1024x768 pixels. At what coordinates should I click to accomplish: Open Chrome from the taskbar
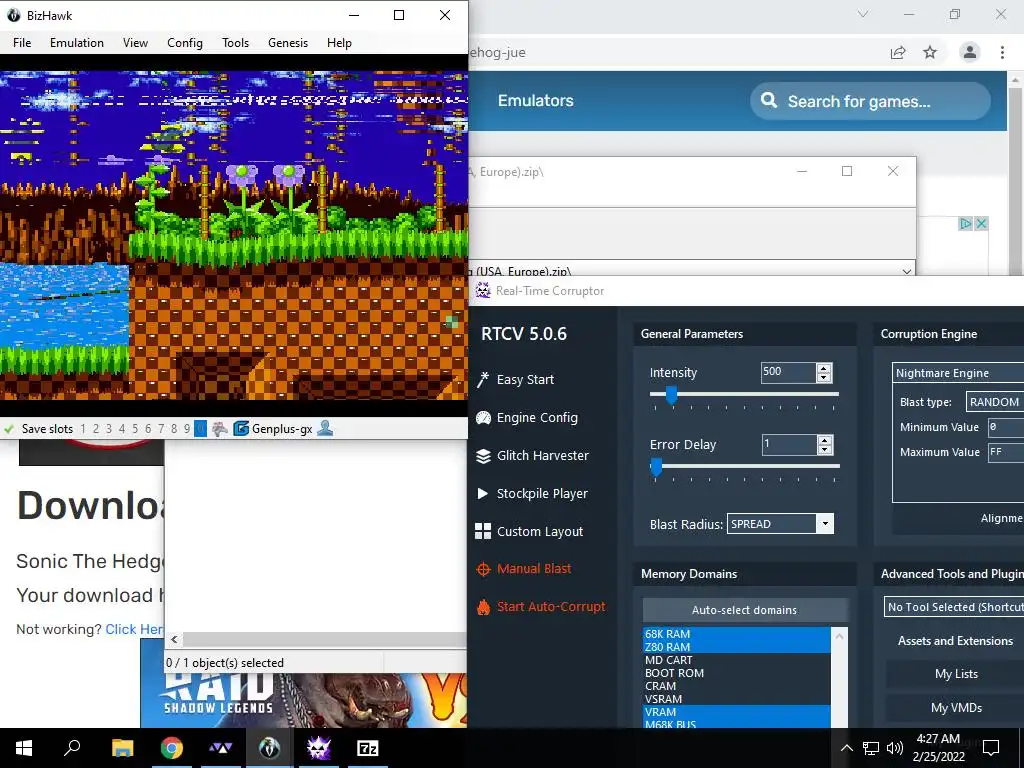(172, 748)
